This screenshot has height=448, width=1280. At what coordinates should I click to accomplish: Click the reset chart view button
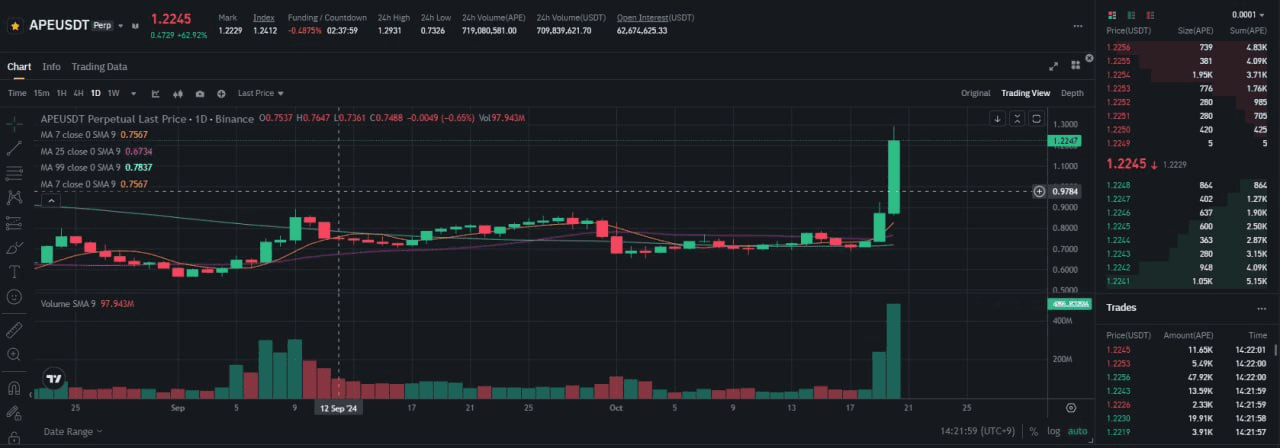click(x=1037, y=118)
